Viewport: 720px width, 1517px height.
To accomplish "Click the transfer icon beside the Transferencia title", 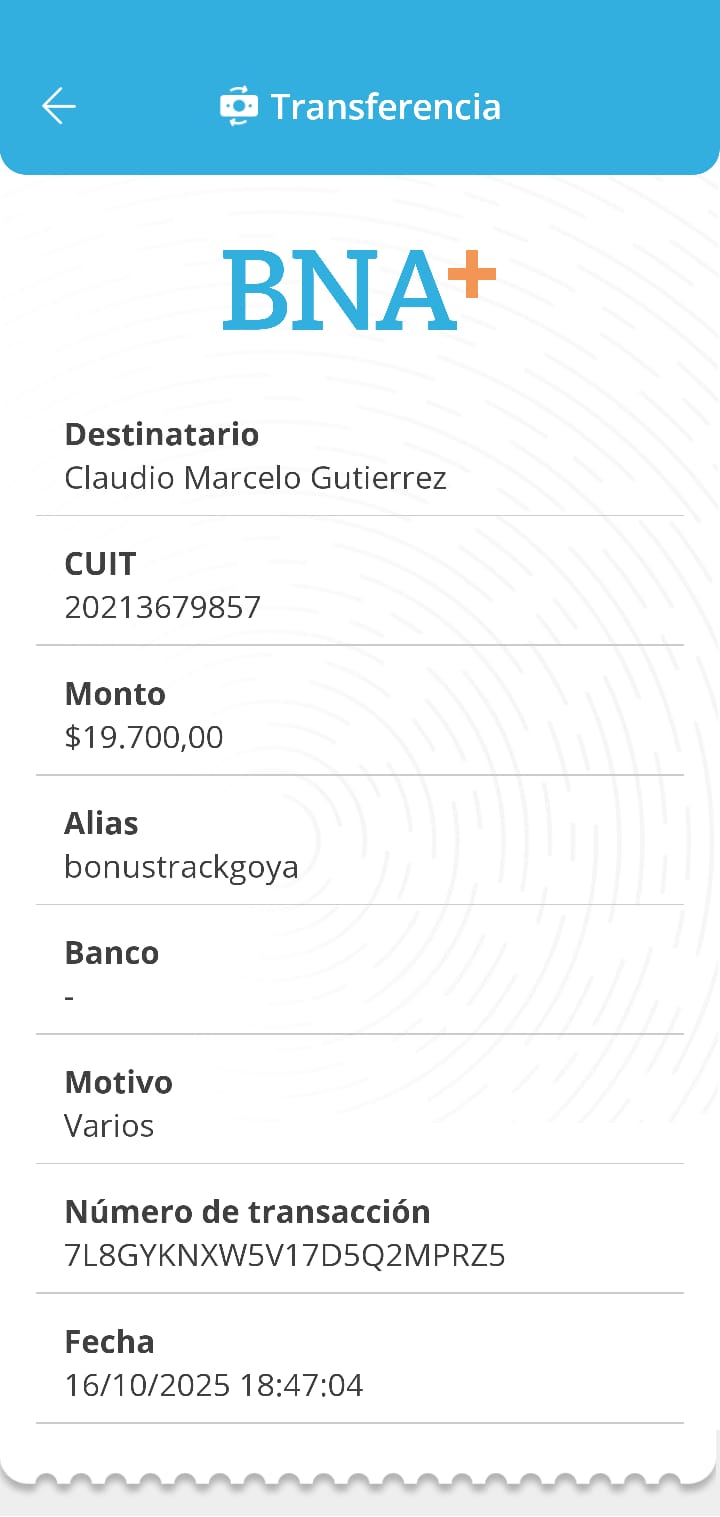I will coord(239,106).
